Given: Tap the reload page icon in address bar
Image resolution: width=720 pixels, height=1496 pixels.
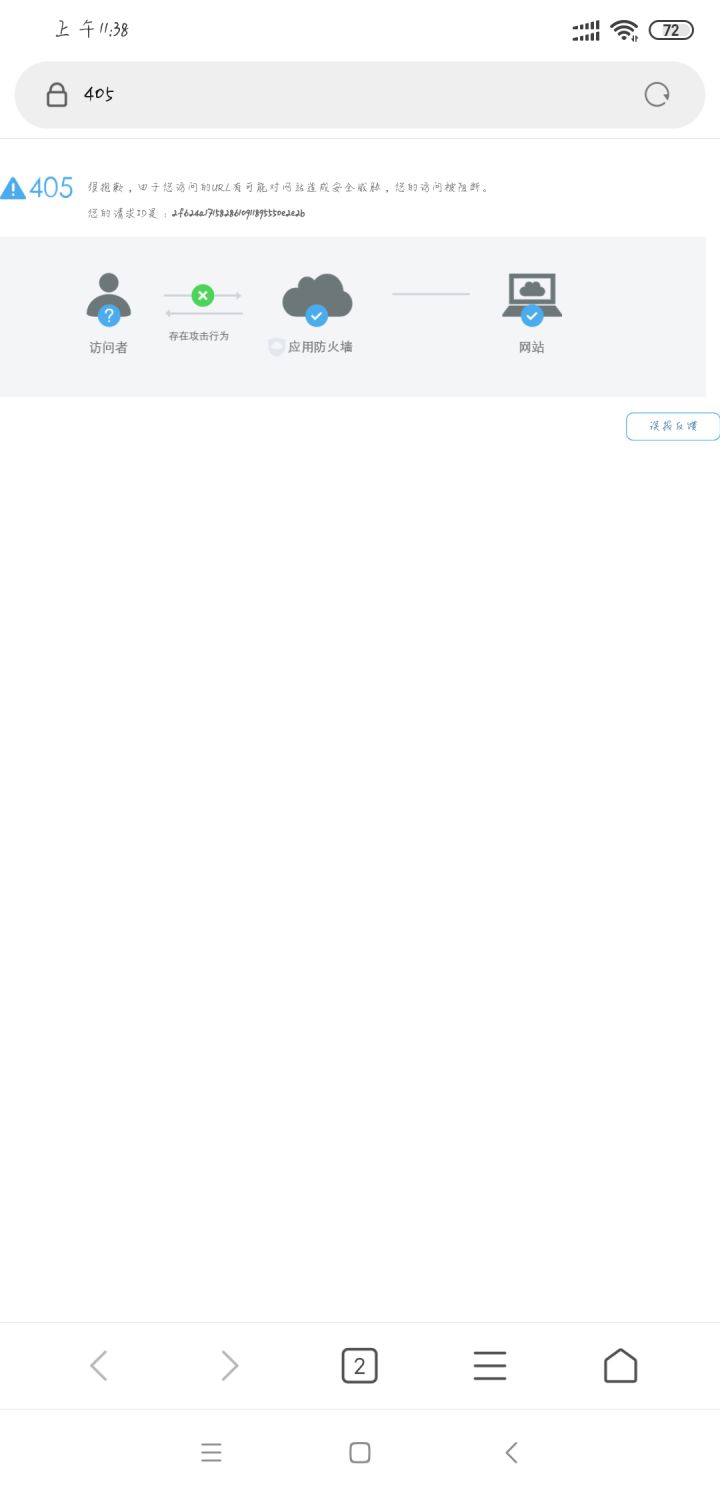Looking at the screenshot, I should pos(657,95).
